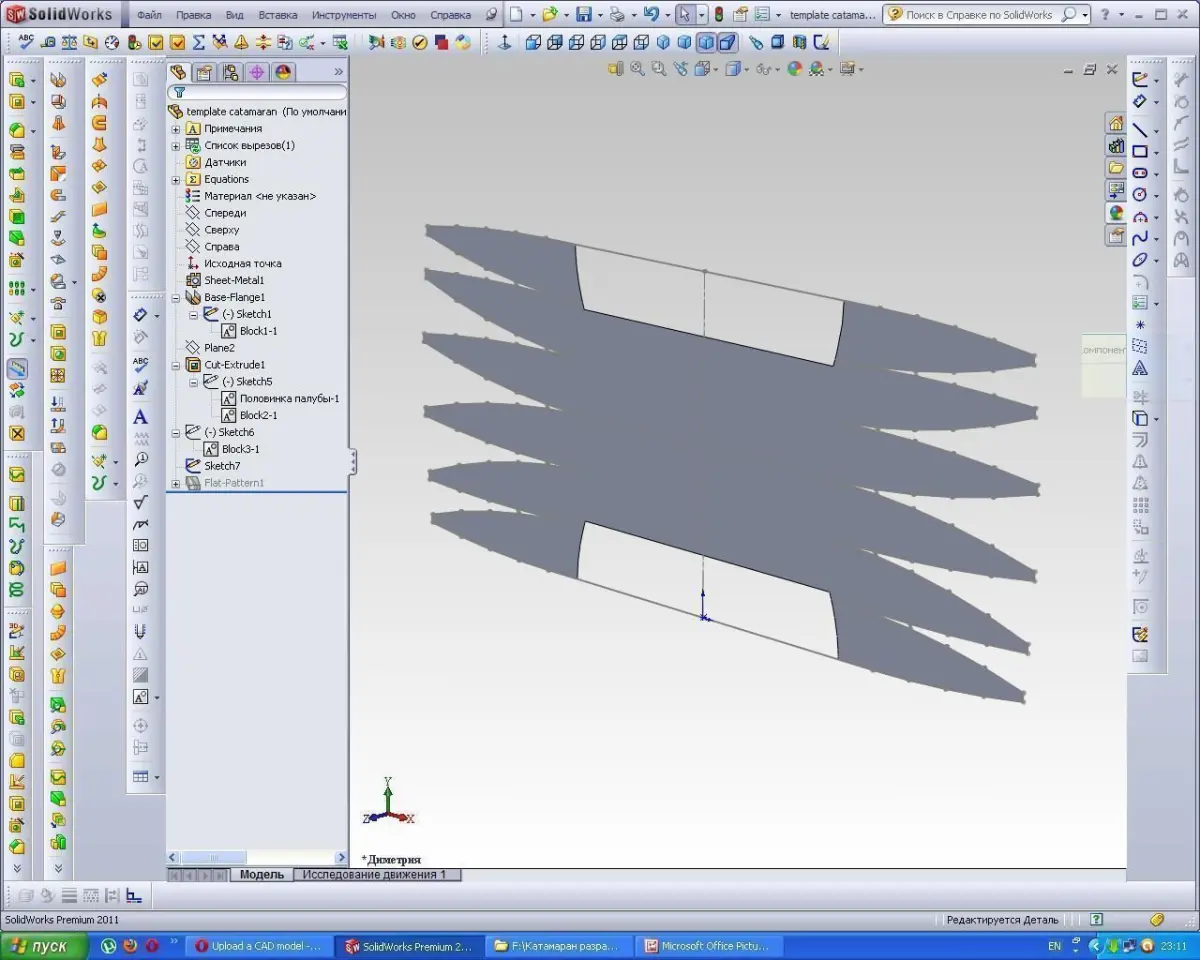The image size is (1200, 960).
Task: Click the Save diskette icon
Action: (x=583, y=14)
